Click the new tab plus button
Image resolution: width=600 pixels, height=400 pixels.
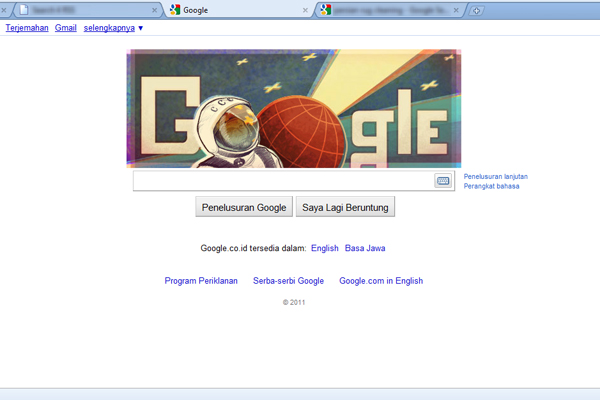point(476,11)
